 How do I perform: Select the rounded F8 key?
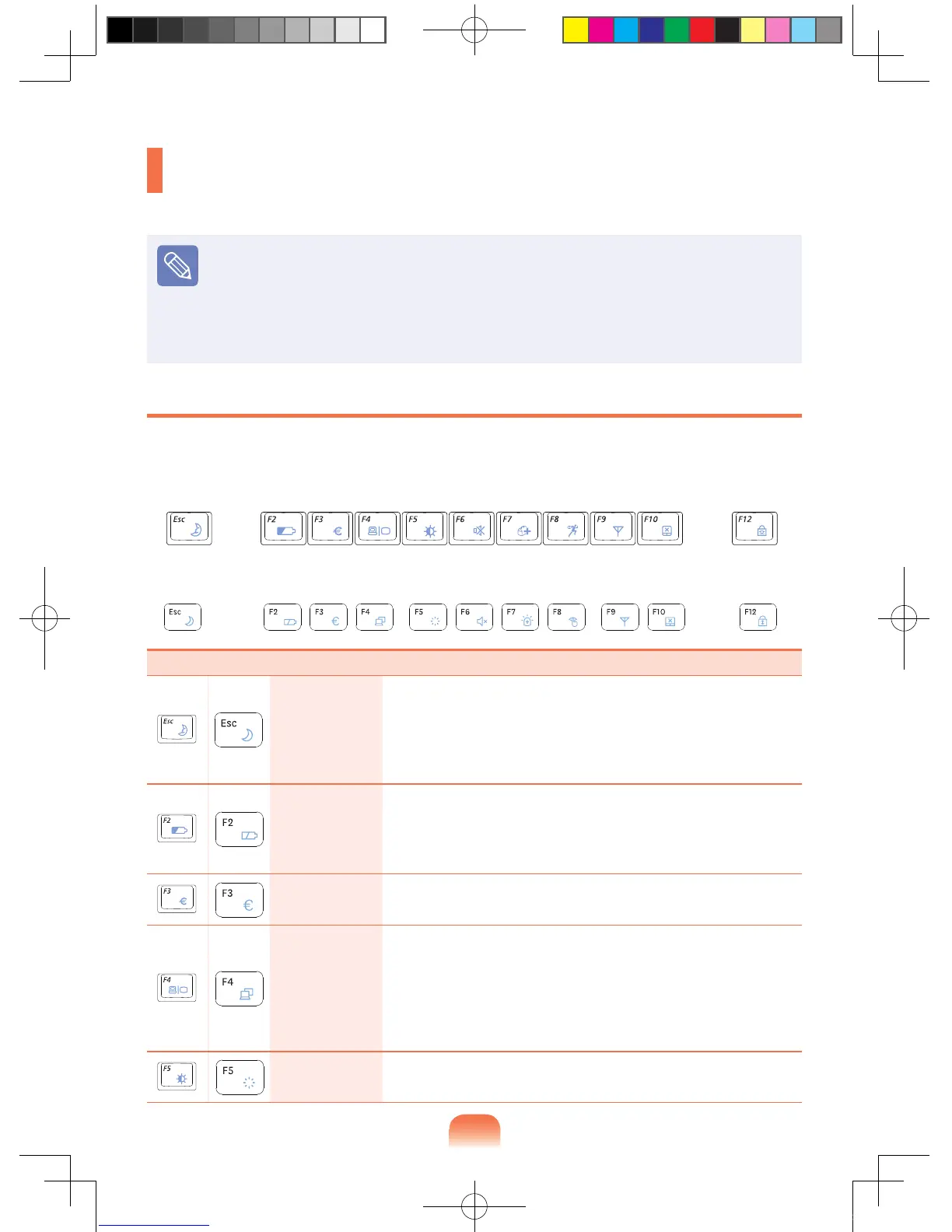point(566,617)
